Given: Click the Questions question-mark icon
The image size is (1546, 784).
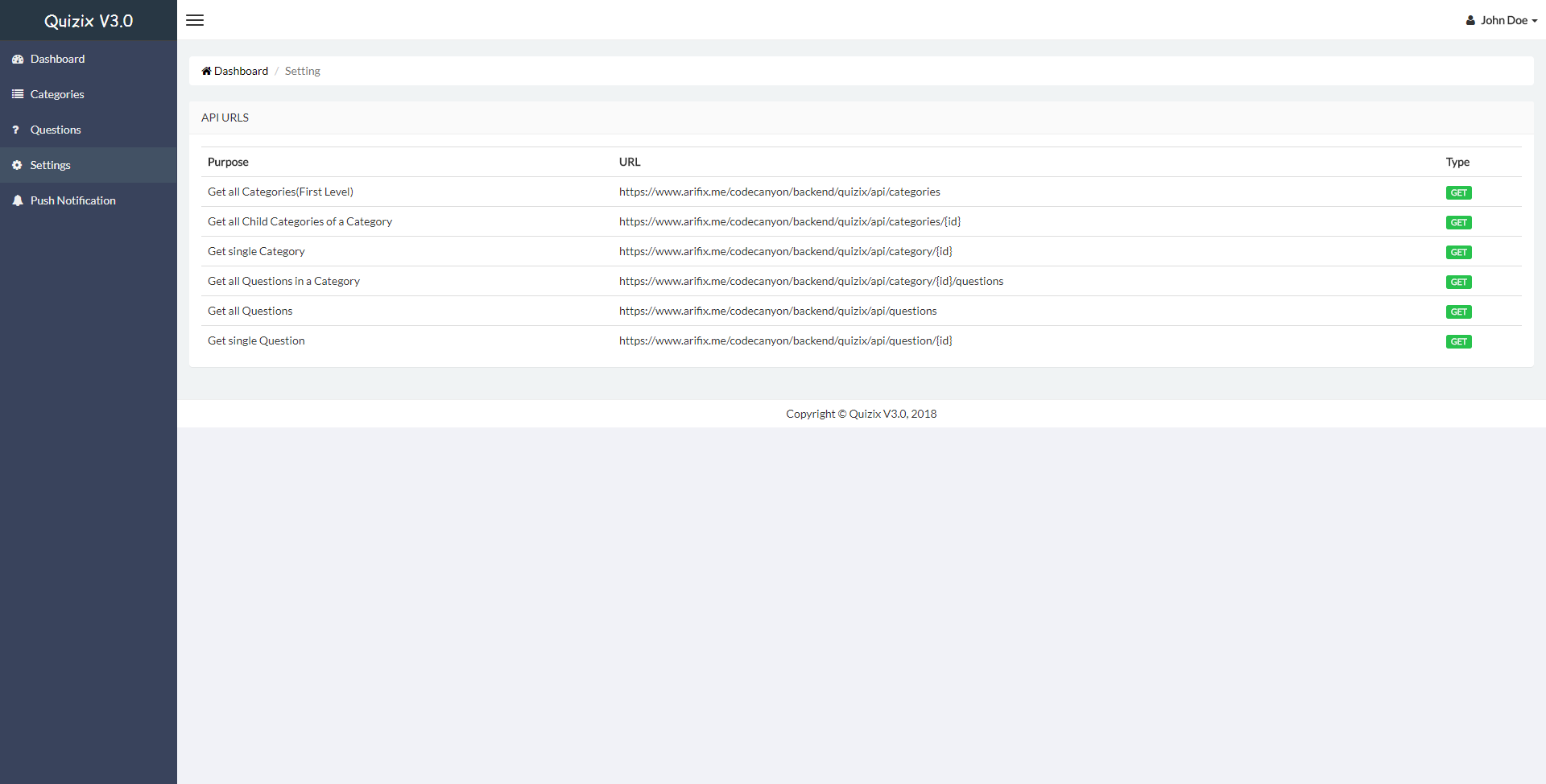Looking at the screenshot, I should point(16,130).
